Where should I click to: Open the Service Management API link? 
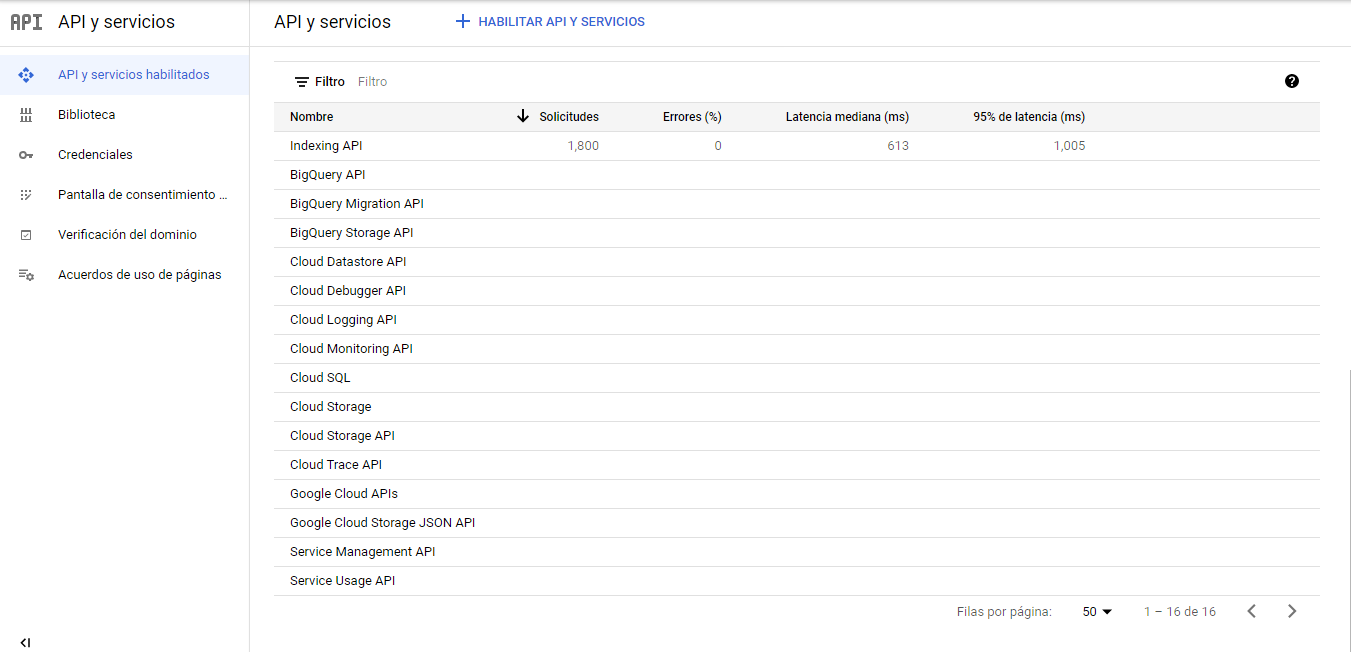(x=363, y=552)
